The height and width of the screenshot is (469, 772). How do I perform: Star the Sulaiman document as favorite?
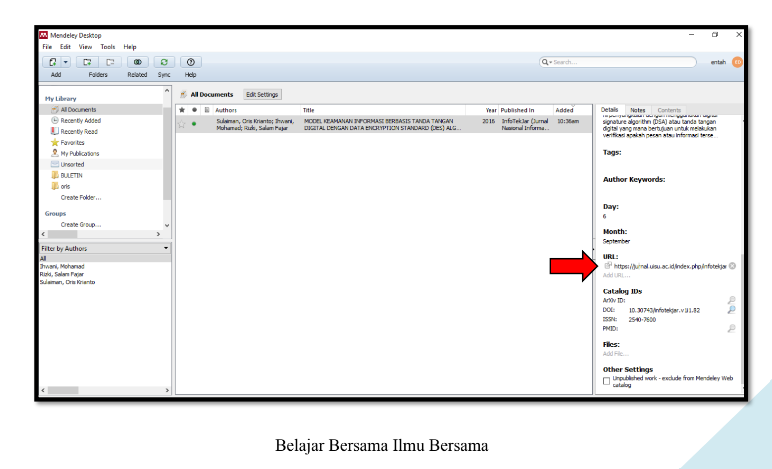point(181,123)
